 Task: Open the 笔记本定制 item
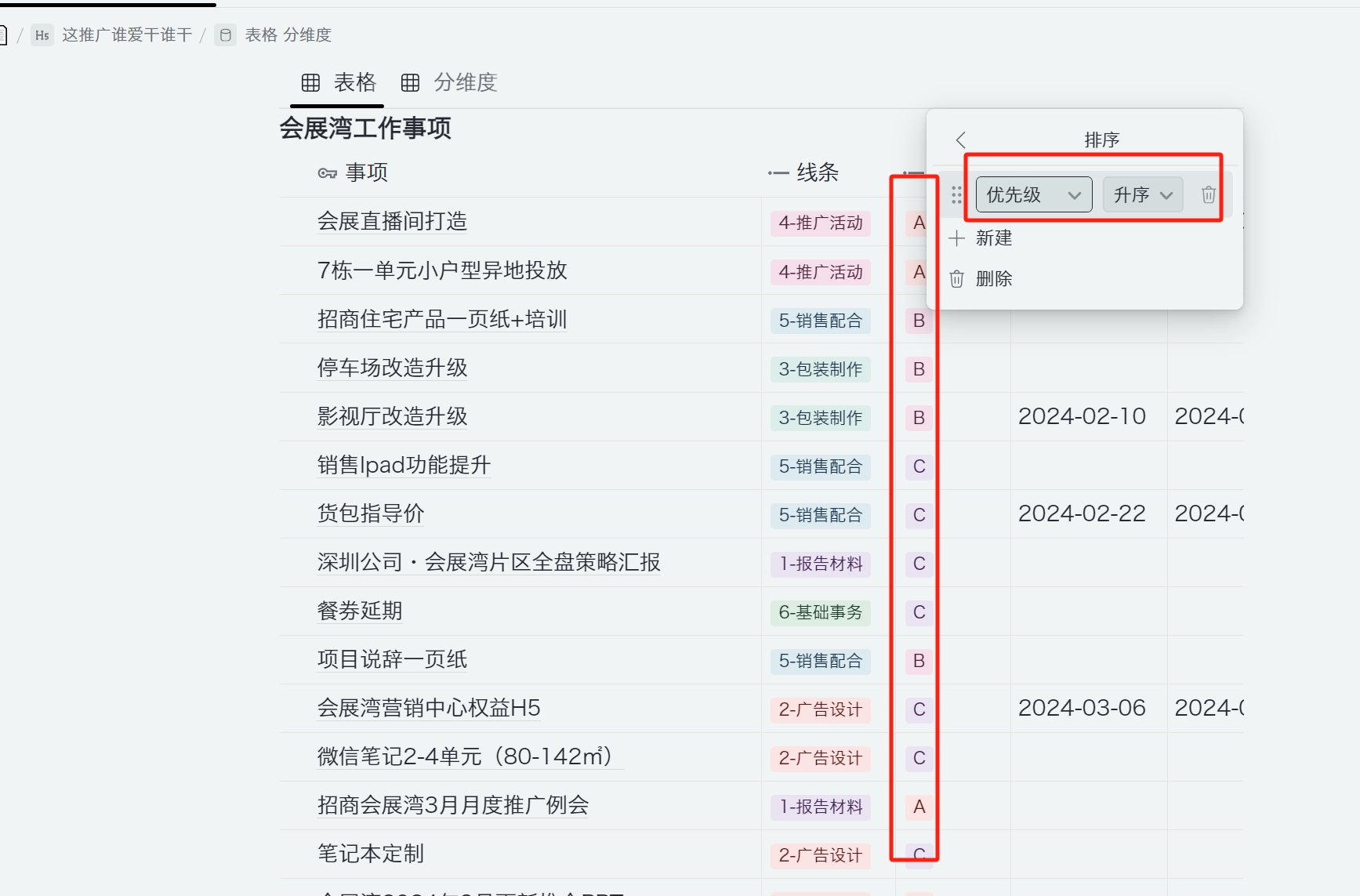(371, 854)
